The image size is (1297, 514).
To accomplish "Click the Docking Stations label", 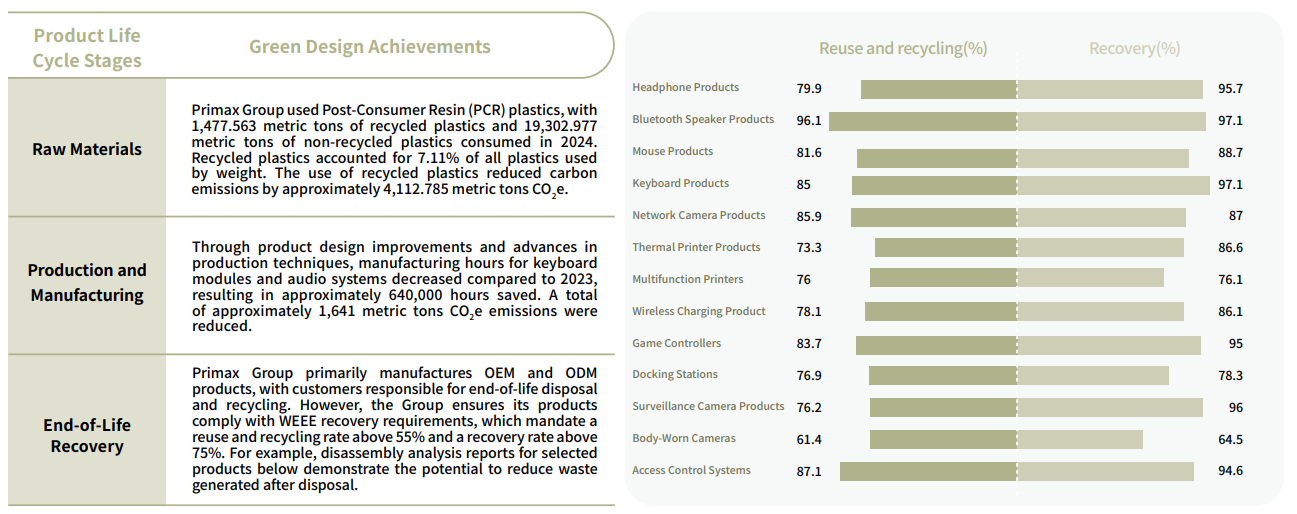I will click(675, 375).
